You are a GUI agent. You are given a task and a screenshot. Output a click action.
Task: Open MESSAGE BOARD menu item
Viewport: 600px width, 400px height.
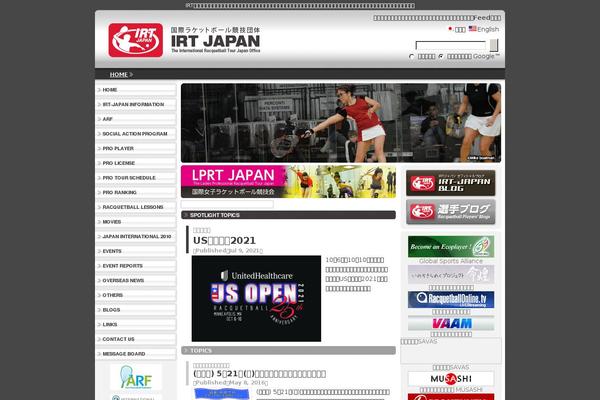[x=136, y=354]
